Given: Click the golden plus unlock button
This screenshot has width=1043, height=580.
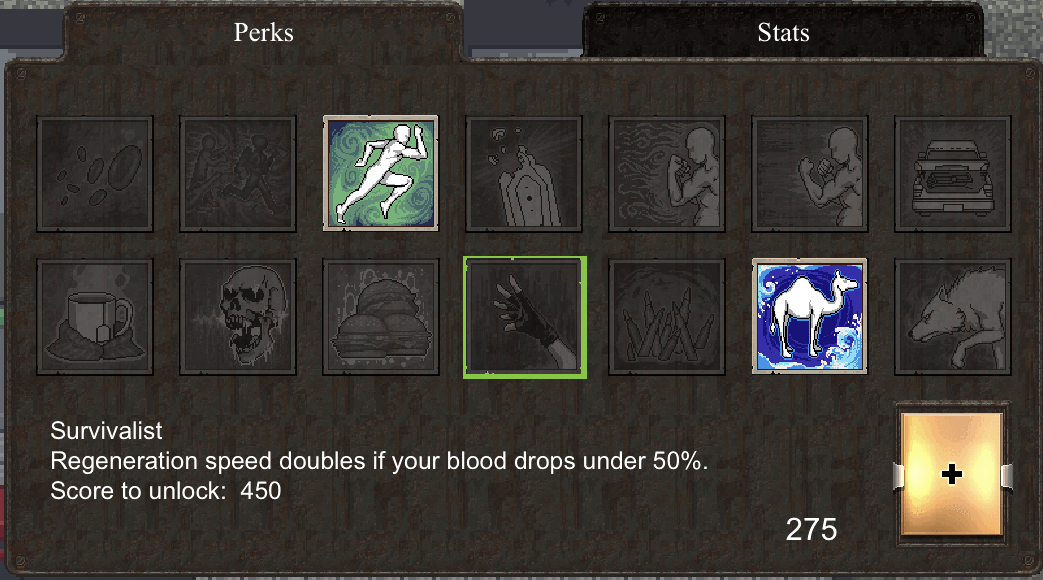Looking at the screenshot, I should point(952,474).
